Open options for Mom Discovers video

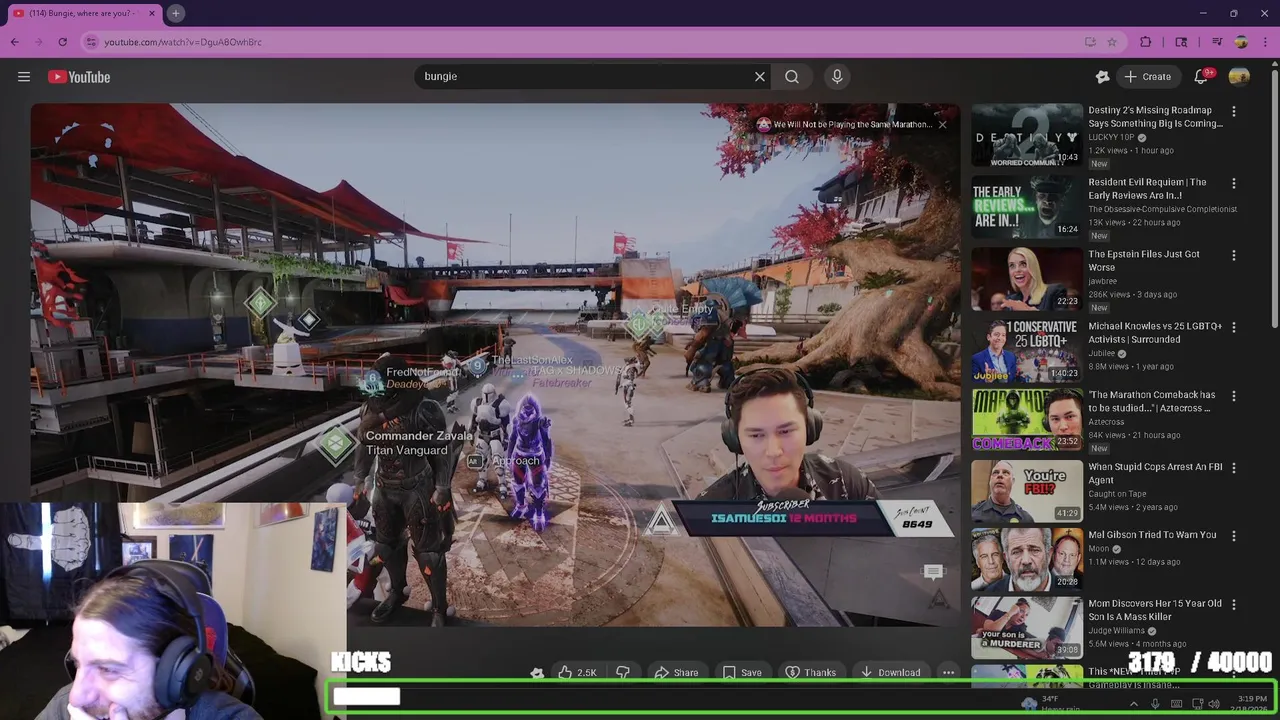coord(1233,605)
